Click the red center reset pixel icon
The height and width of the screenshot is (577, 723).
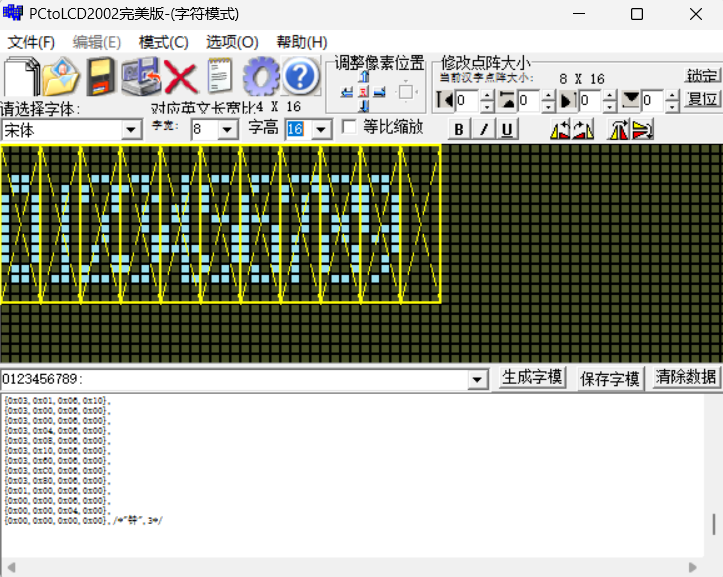(363, 92)
